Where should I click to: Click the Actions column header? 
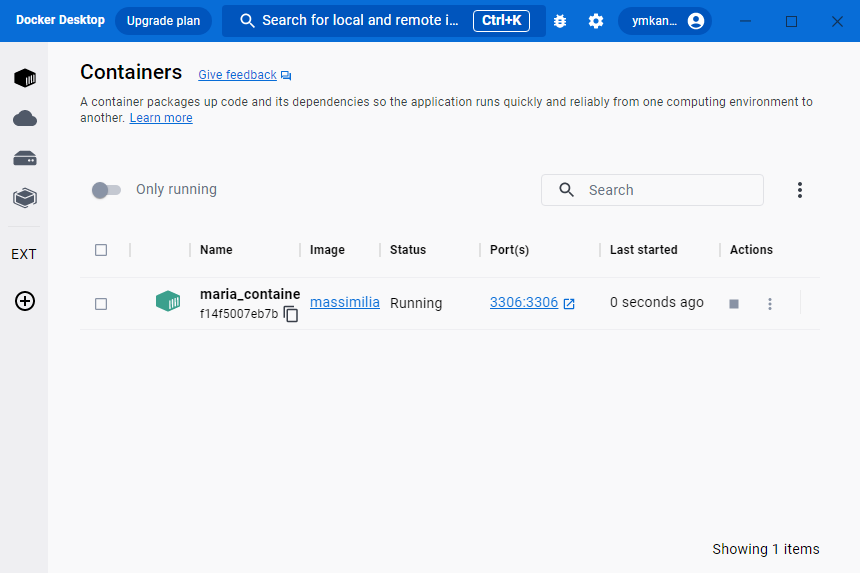point(751,250)
